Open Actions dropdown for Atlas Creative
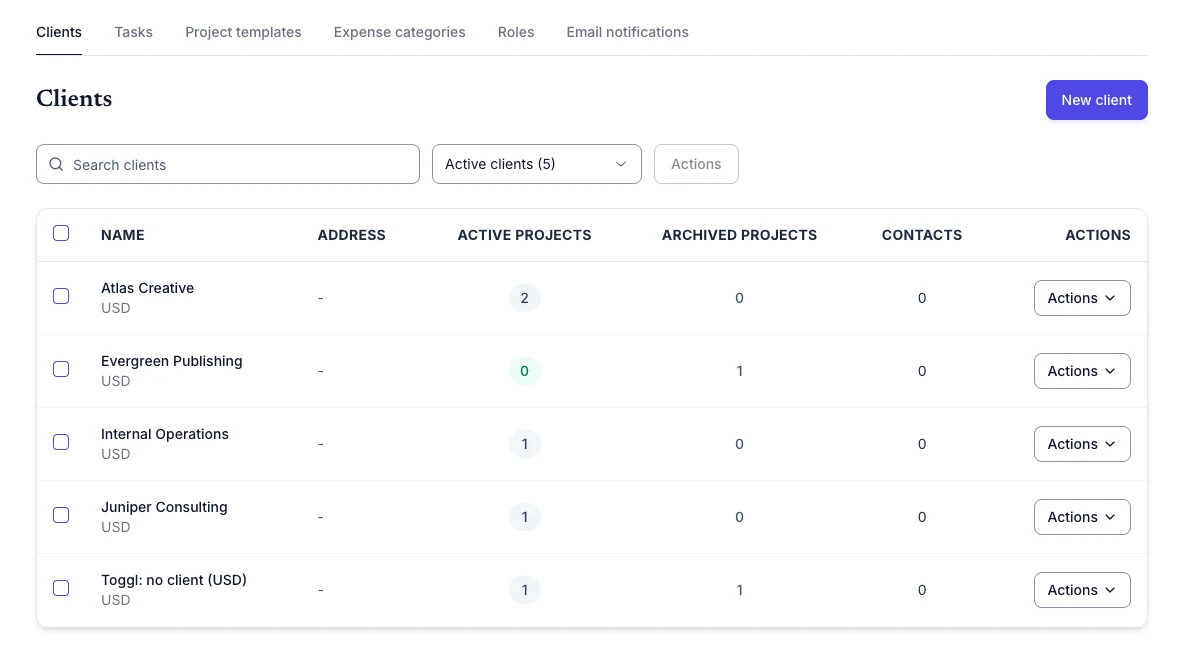This screenshot has height=650, width=1184. pos(1082,298)
